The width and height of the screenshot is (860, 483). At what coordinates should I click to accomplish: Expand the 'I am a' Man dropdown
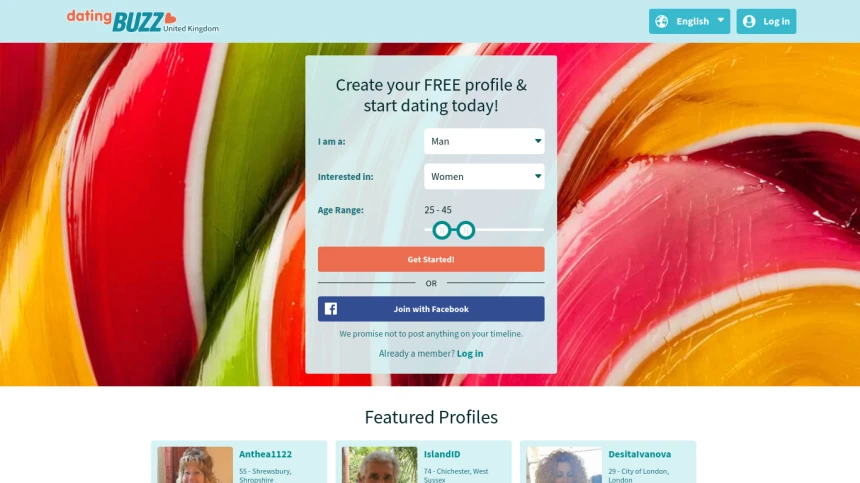tap(484, 141)
